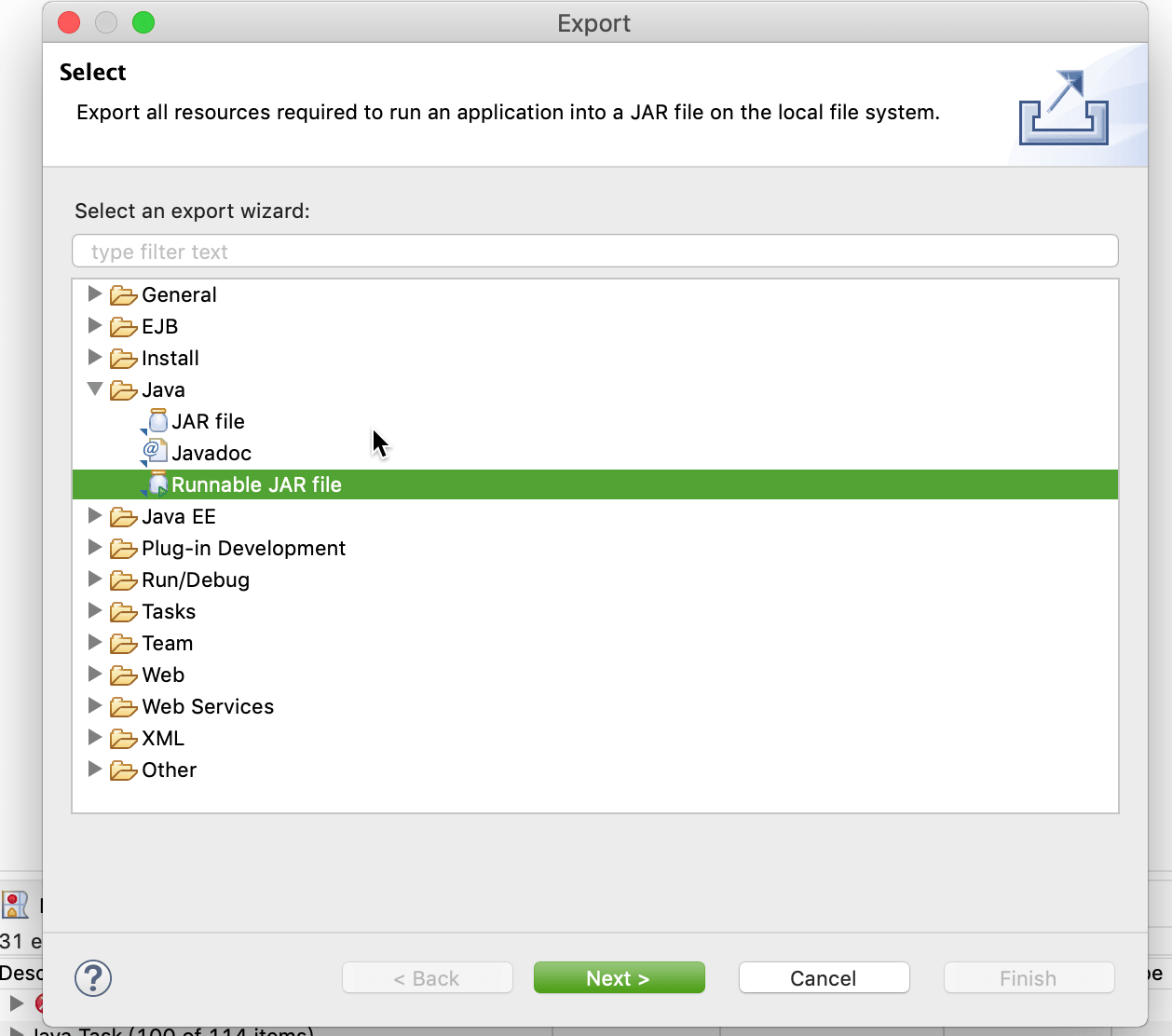Collapse the Java category arrow
The height and width of the screenshot is (1036, 1172).
[x=95, y=389]
